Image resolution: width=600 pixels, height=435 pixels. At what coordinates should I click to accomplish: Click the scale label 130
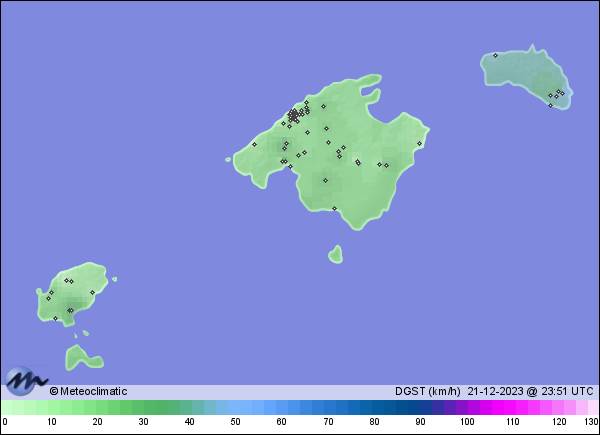(x=592, y=422)
